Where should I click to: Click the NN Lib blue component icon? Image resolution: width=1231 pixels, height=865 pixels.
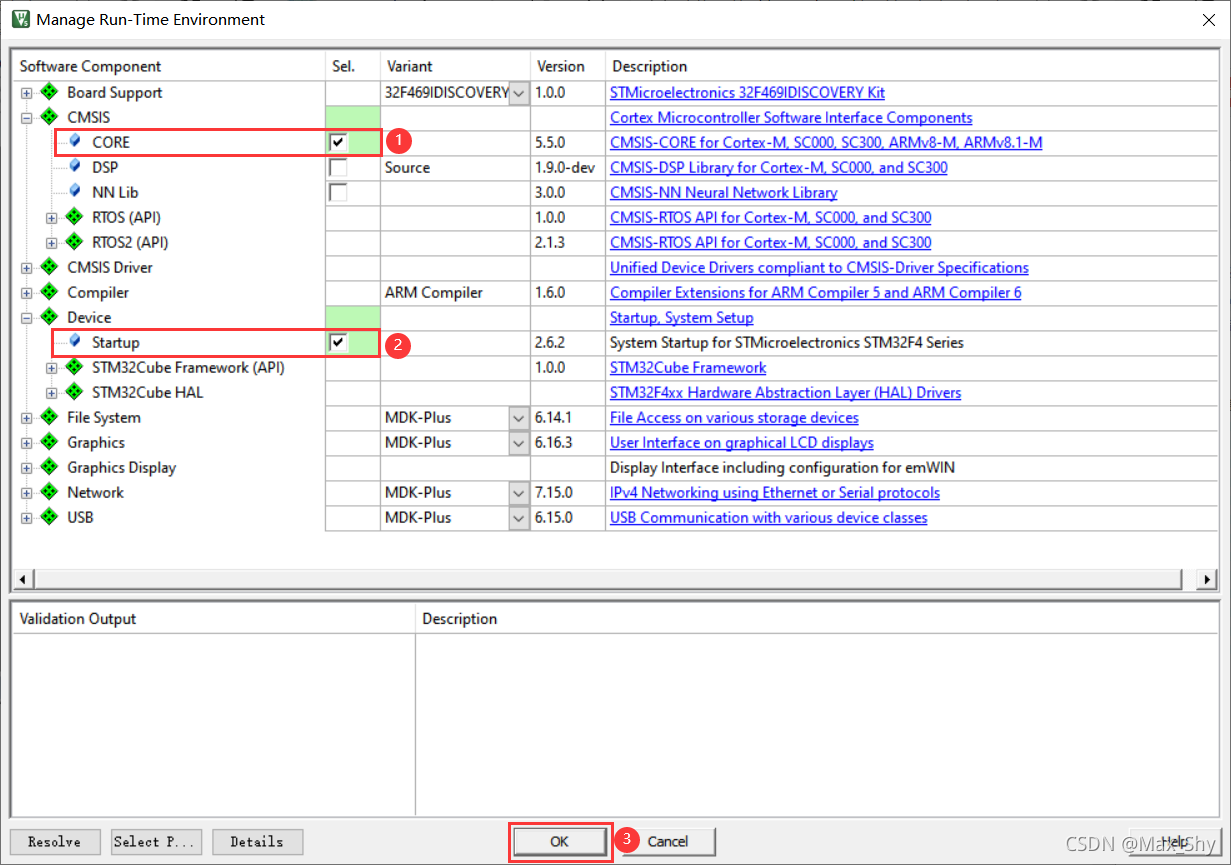tap(74, 192)
